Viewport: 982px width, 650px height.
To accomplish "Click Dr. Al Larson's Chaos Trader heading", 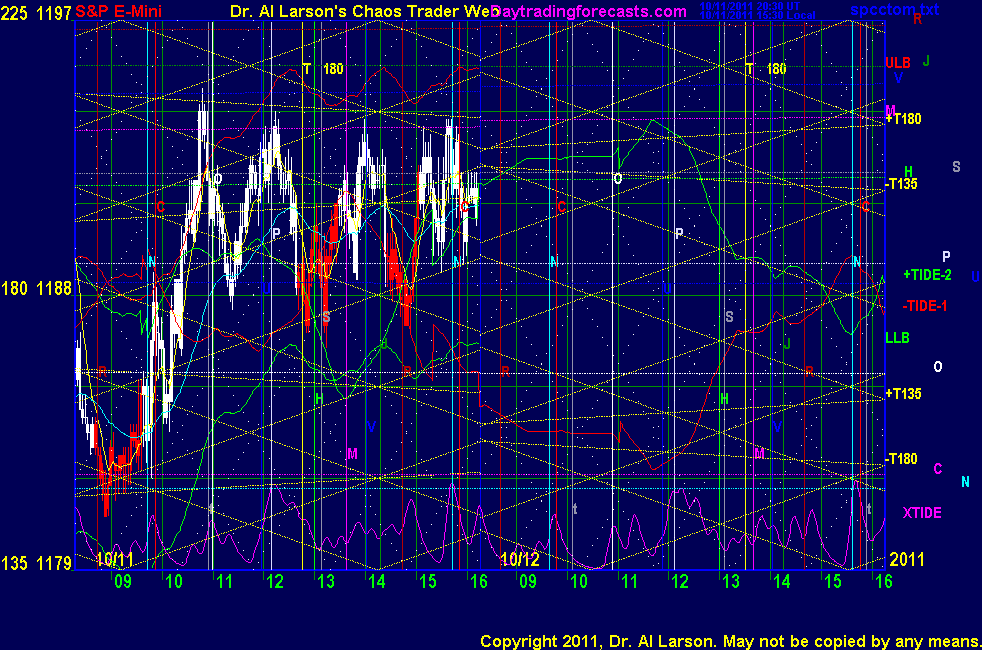I will click(364, 11).
